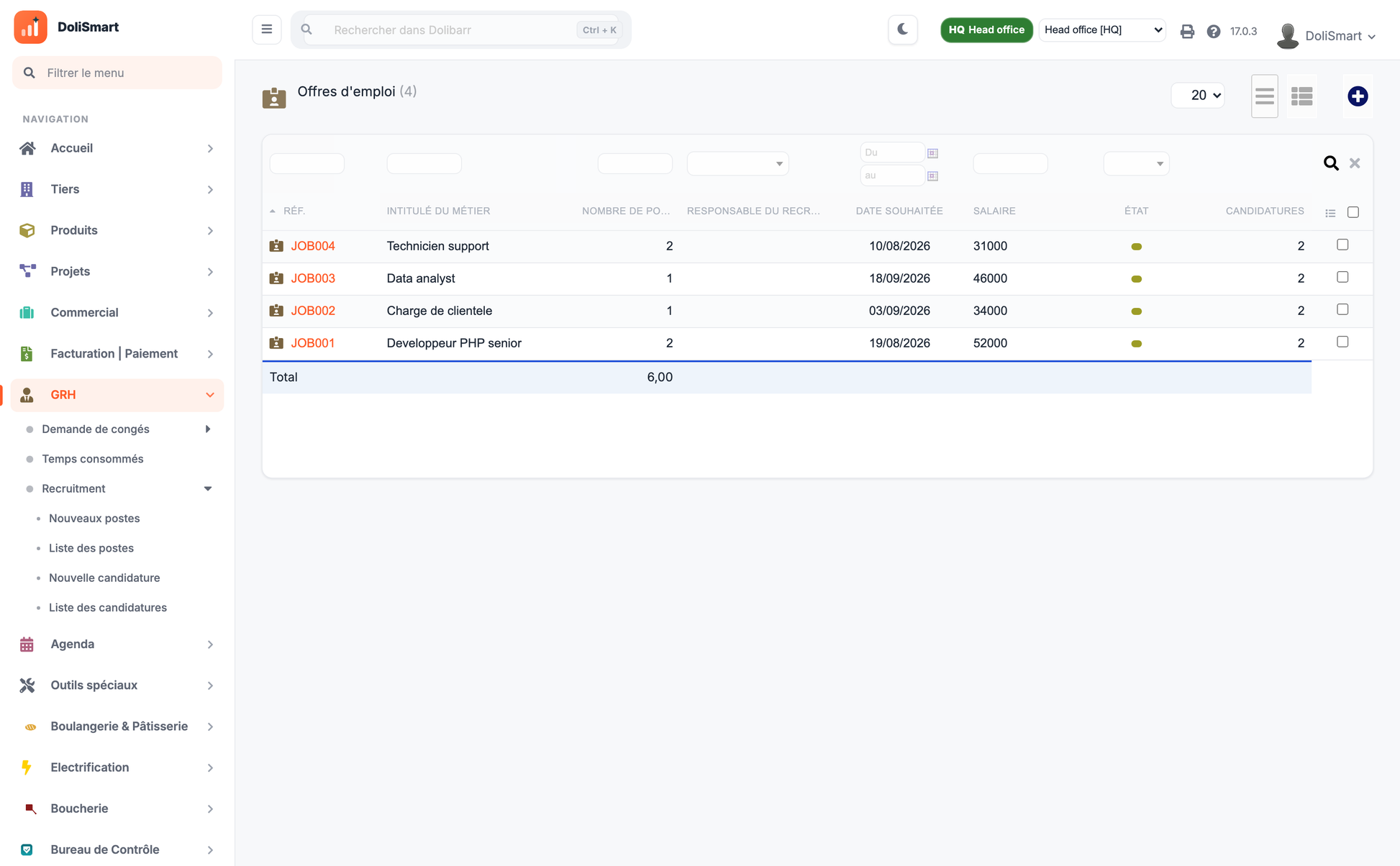Screen dimensions: 1400x866
Task: Click the HQ Head office green badge
Action: click(x=986, y=29)
